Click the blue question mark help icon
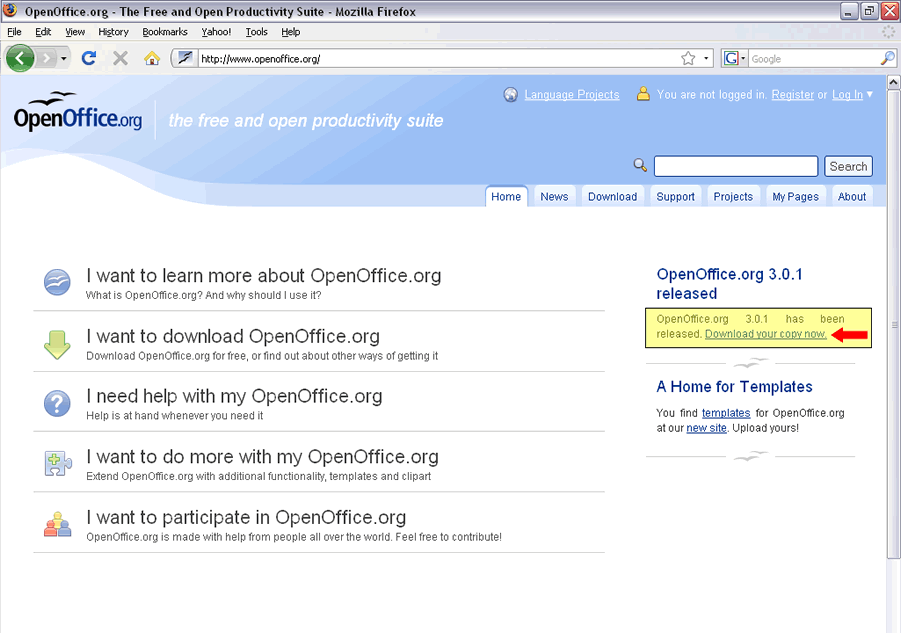The width and height of the screenshot is (901, 633). (x=57, y=403)
